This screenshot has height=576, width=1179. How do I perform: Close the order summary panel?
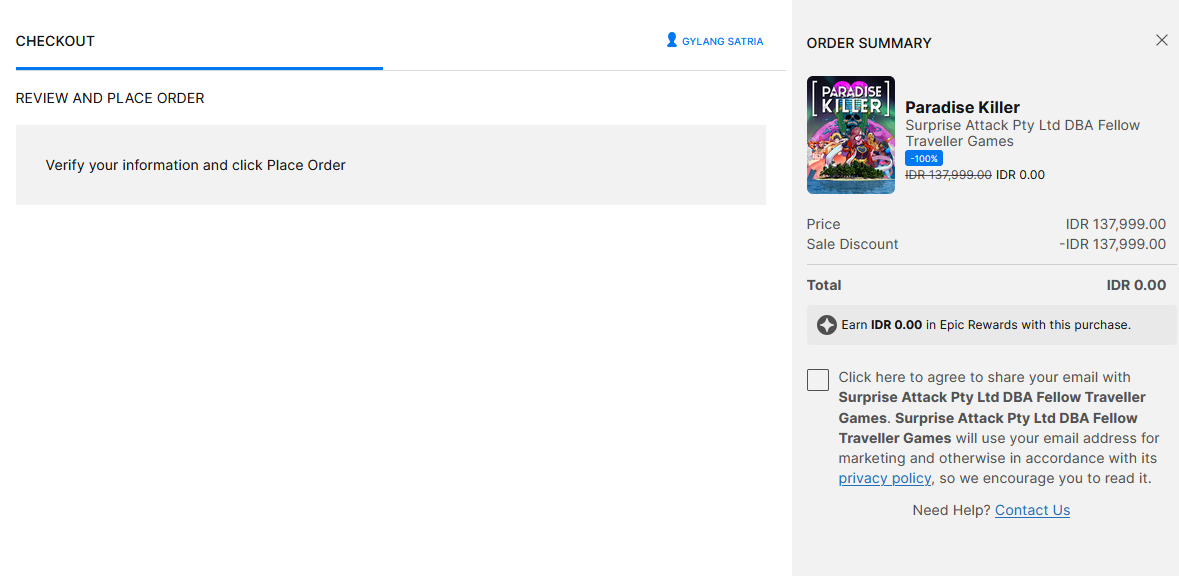point(1161,41)
